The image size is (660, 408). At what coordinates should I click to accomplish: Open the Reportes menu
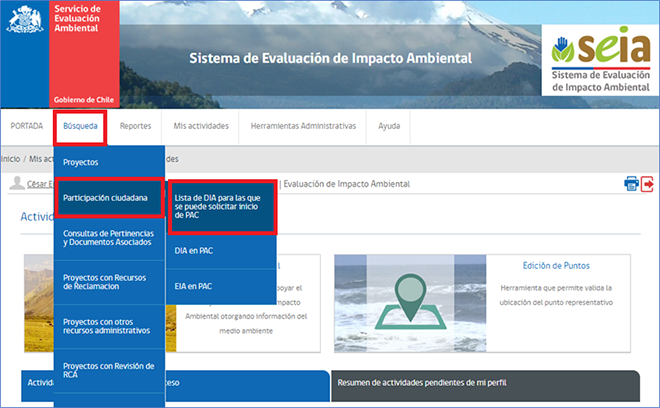coord(135,126)
